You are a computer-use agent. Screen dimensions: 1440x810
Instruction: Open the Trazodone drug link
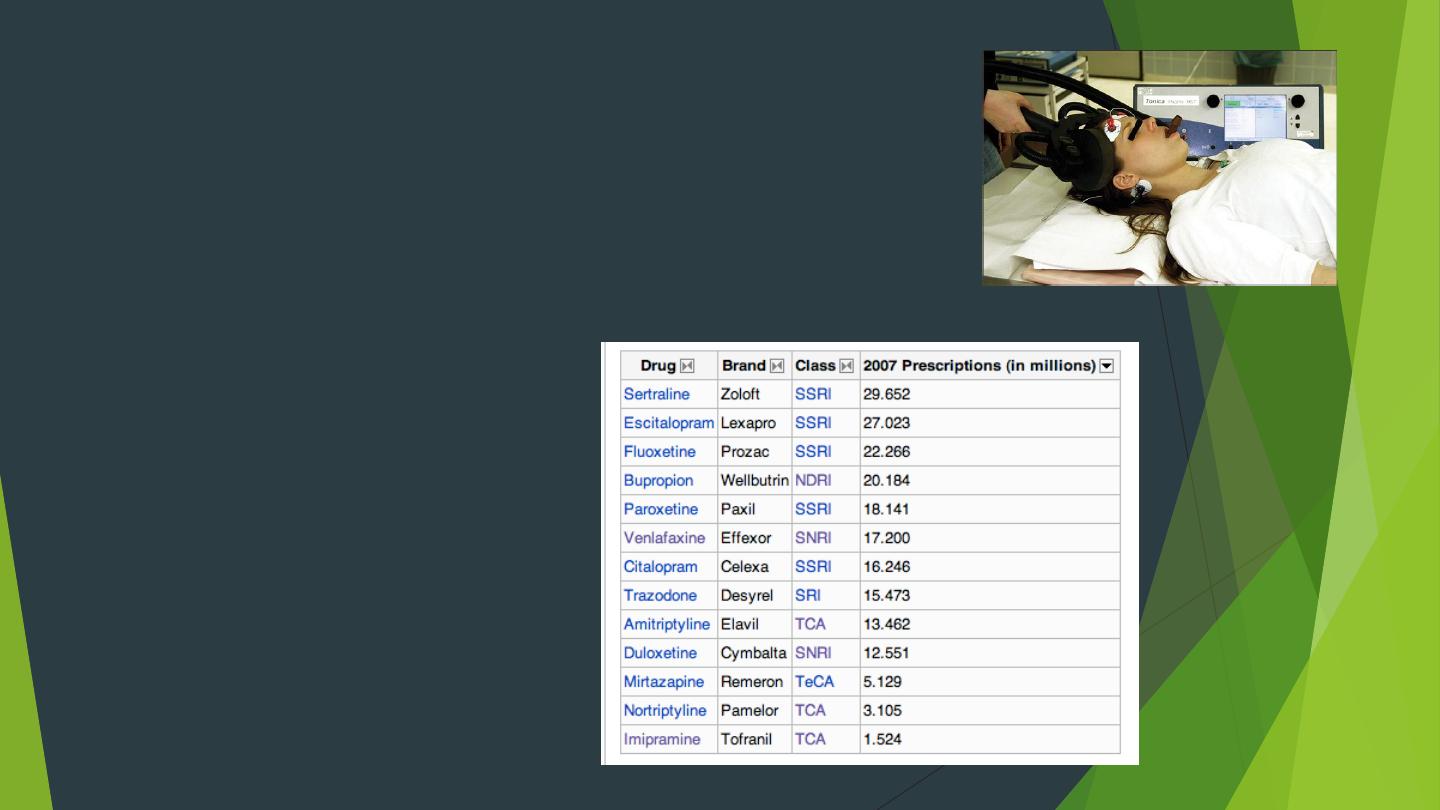660,596
